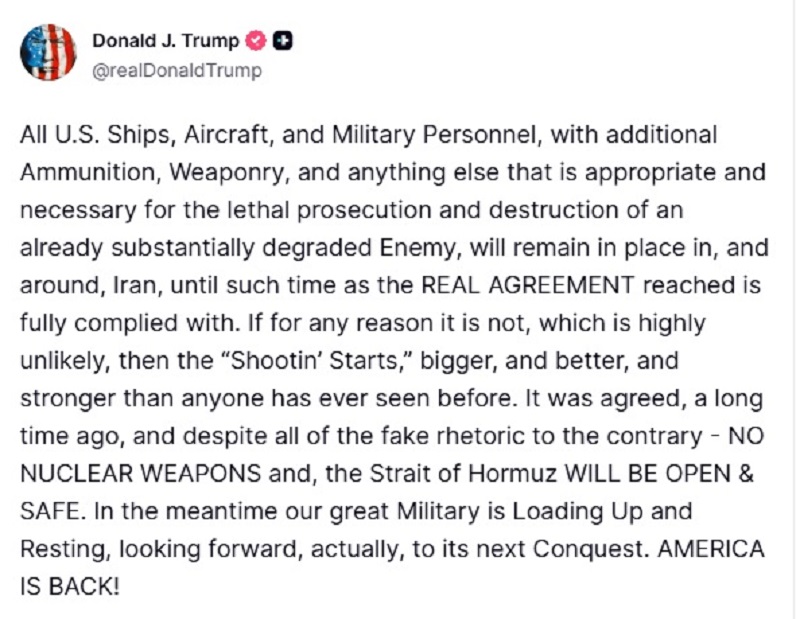This screenshot has width=800, height=619.
Task: Click the flag-painted profile avatar
Action: 48,52
